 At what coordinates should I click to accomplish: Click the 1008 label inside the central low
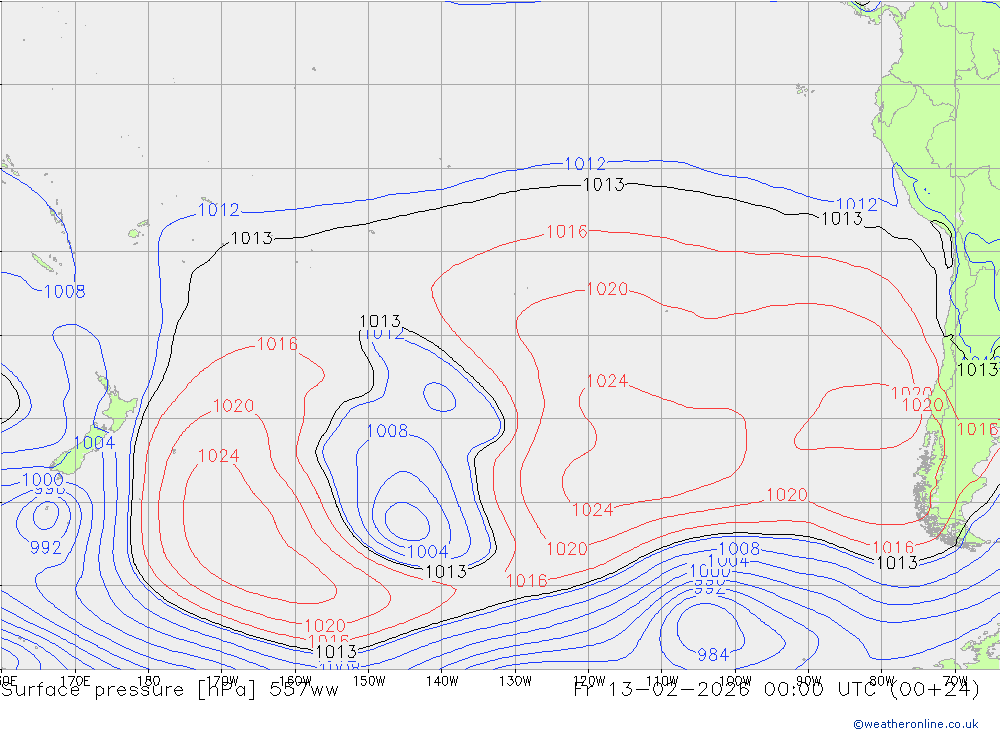(x=387, y=431)
